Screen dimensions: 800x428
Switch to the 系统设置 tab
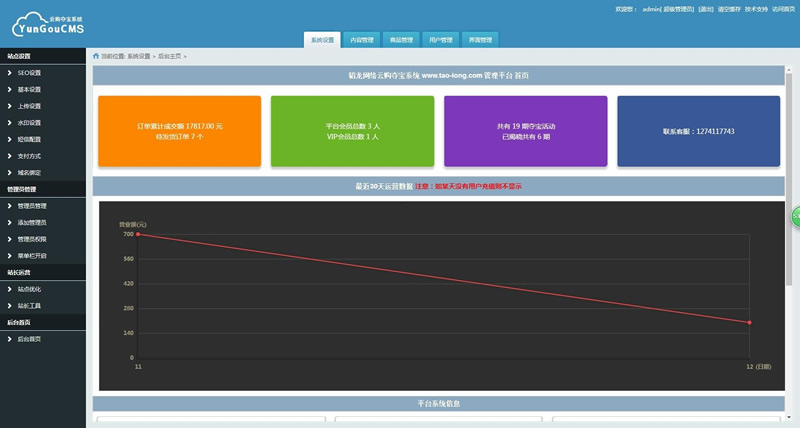click(x=322, y=40)
